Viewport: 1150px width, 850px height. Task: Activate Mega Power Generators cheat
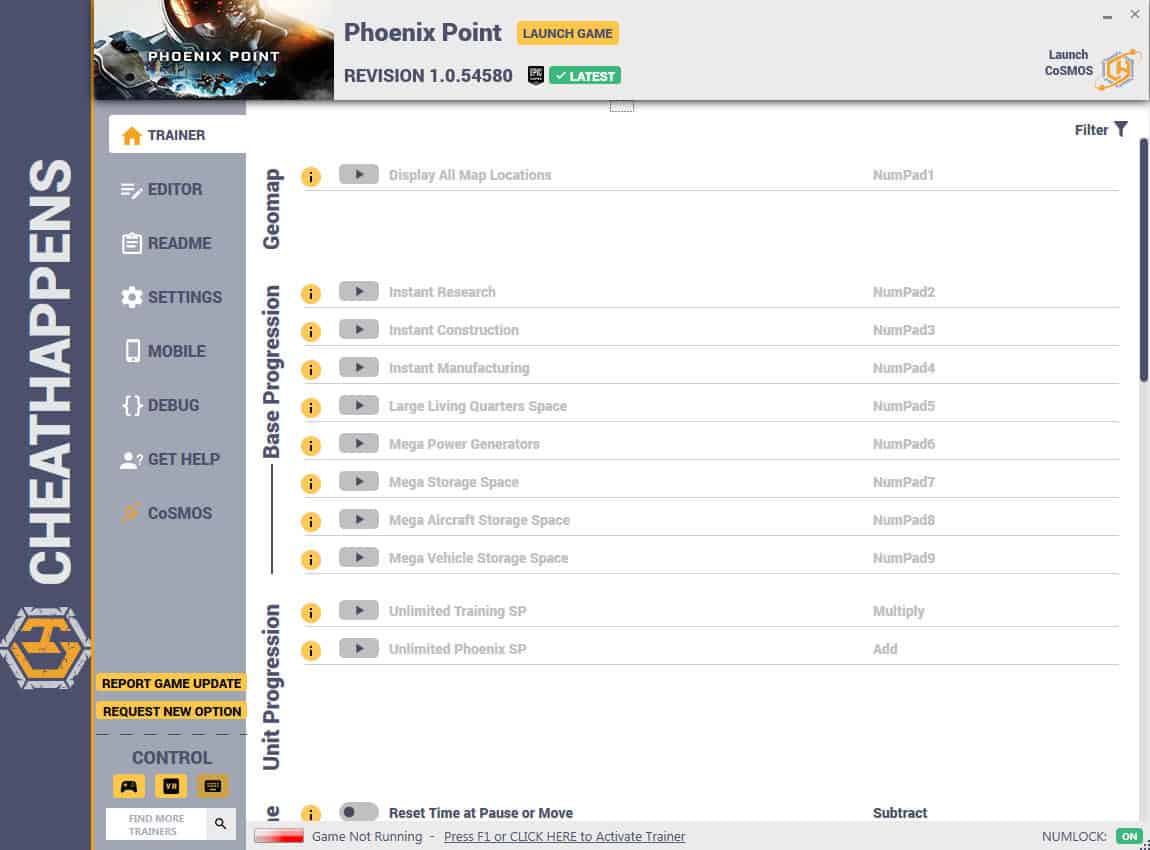click(x=359, y=444)
